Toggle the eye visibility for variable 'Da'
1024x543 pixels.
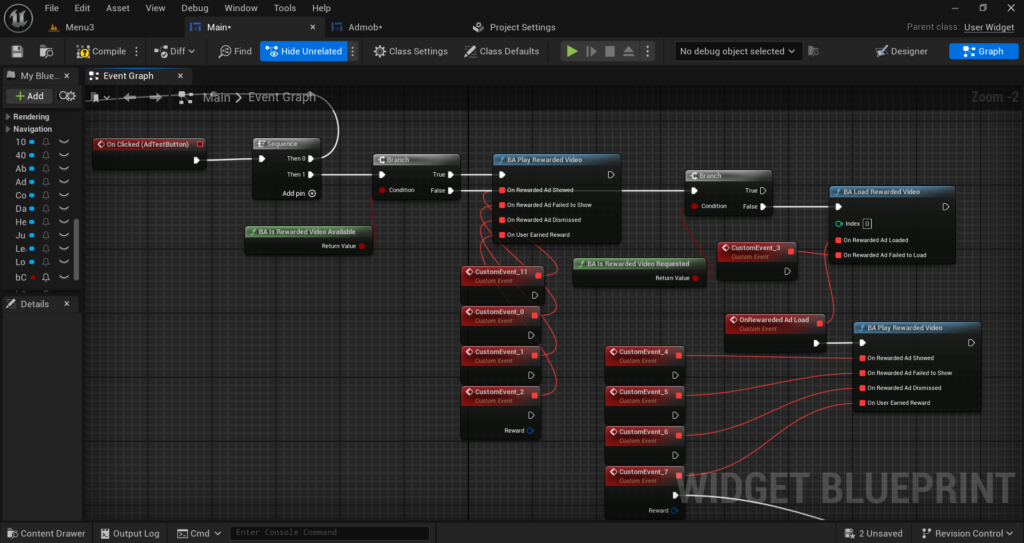64,208
